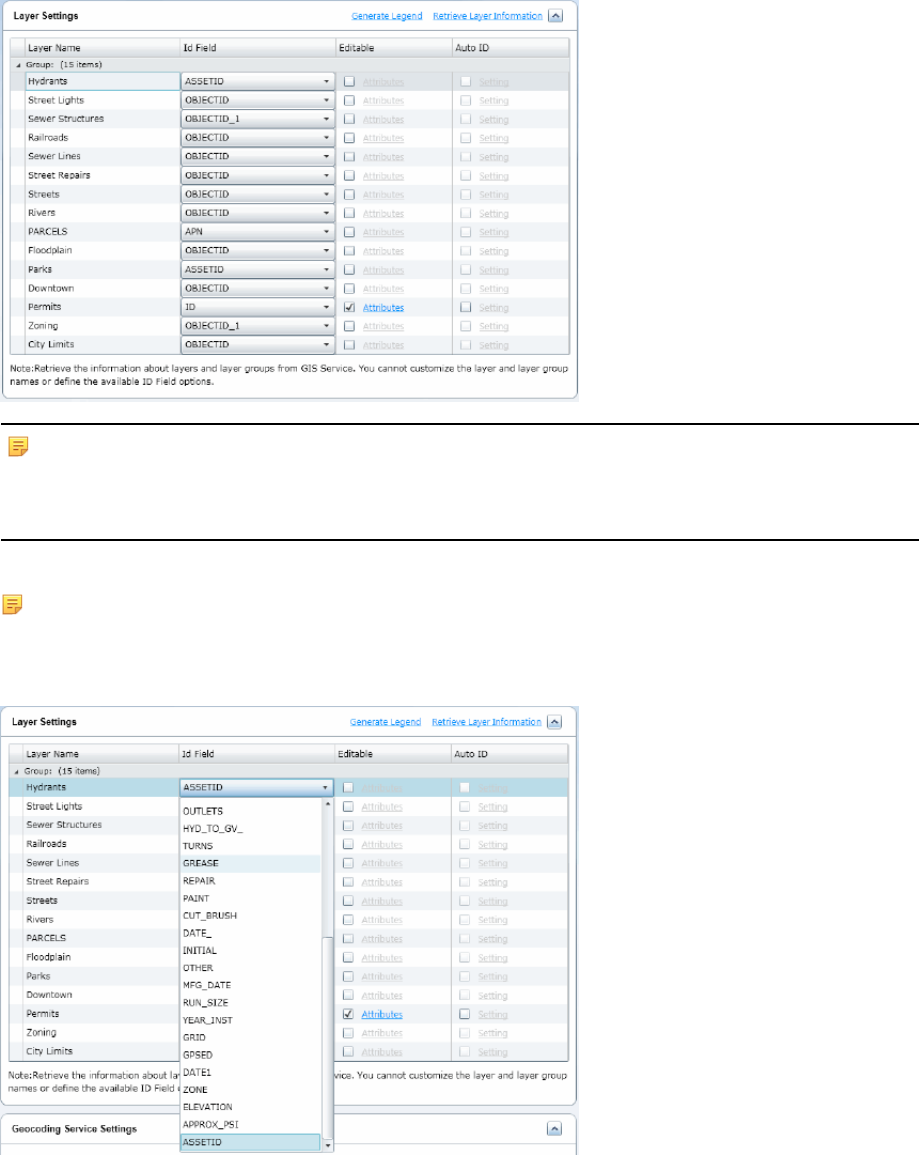
Task: Select Hydrants layer name in panel with closed dropdowns
Action: [x=103, y=81]
